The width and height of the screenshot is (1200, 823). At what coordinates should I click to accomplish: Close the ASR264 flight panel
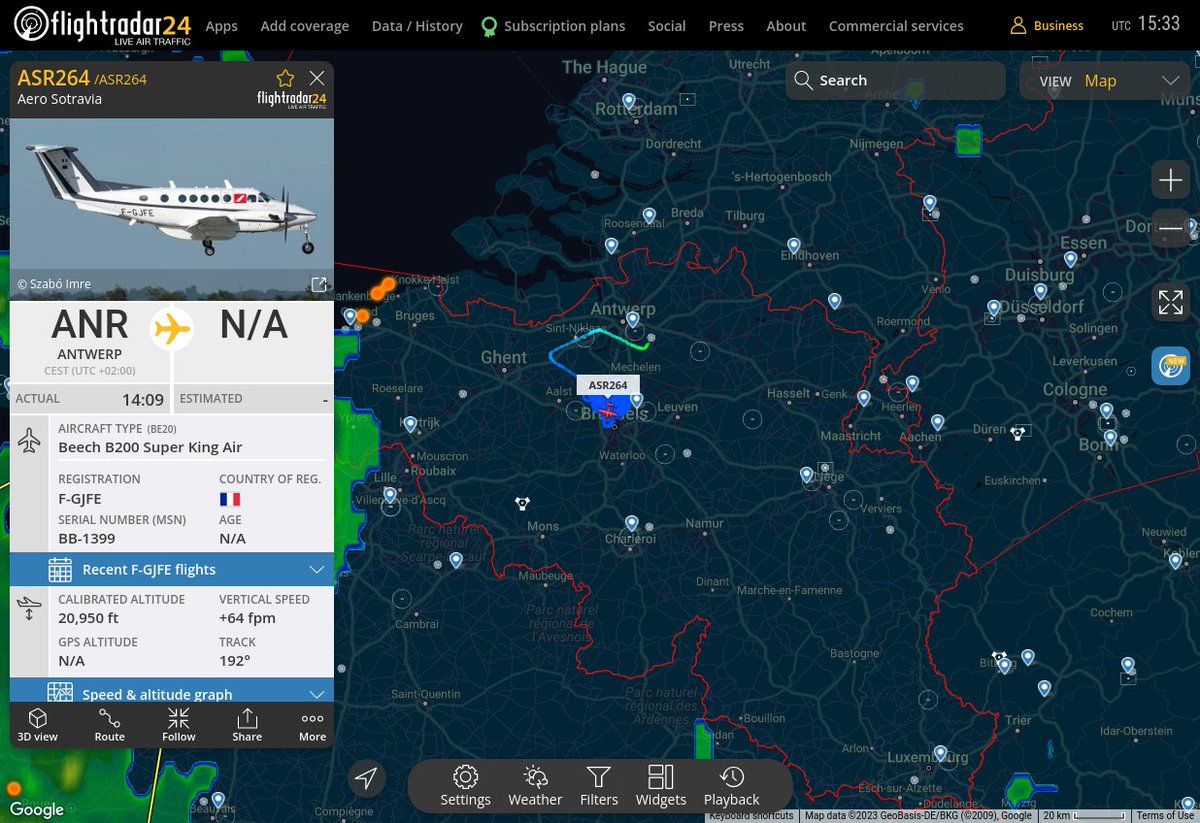click(317, 78)
